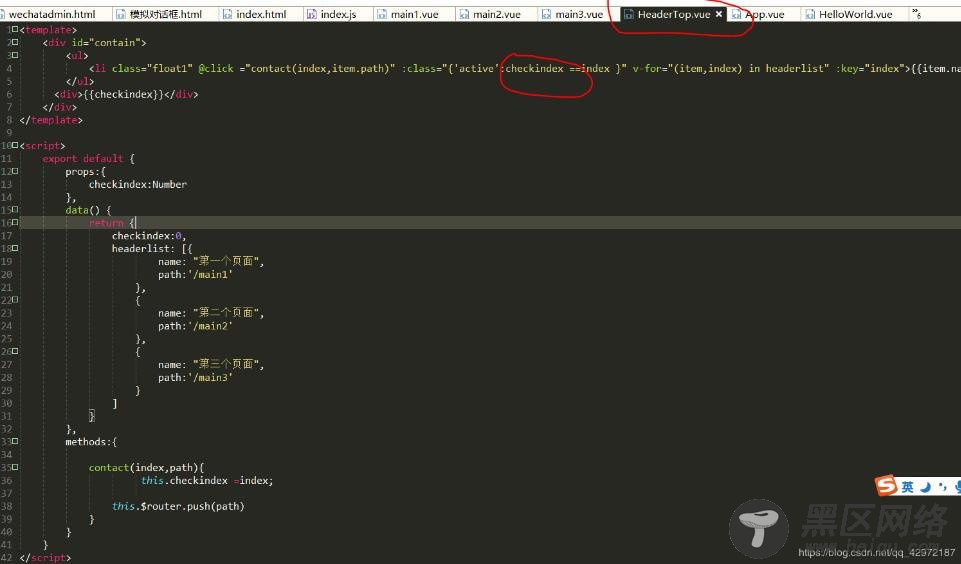
Task: Collapse the methods block fold marker
Action: click(15, 441)
